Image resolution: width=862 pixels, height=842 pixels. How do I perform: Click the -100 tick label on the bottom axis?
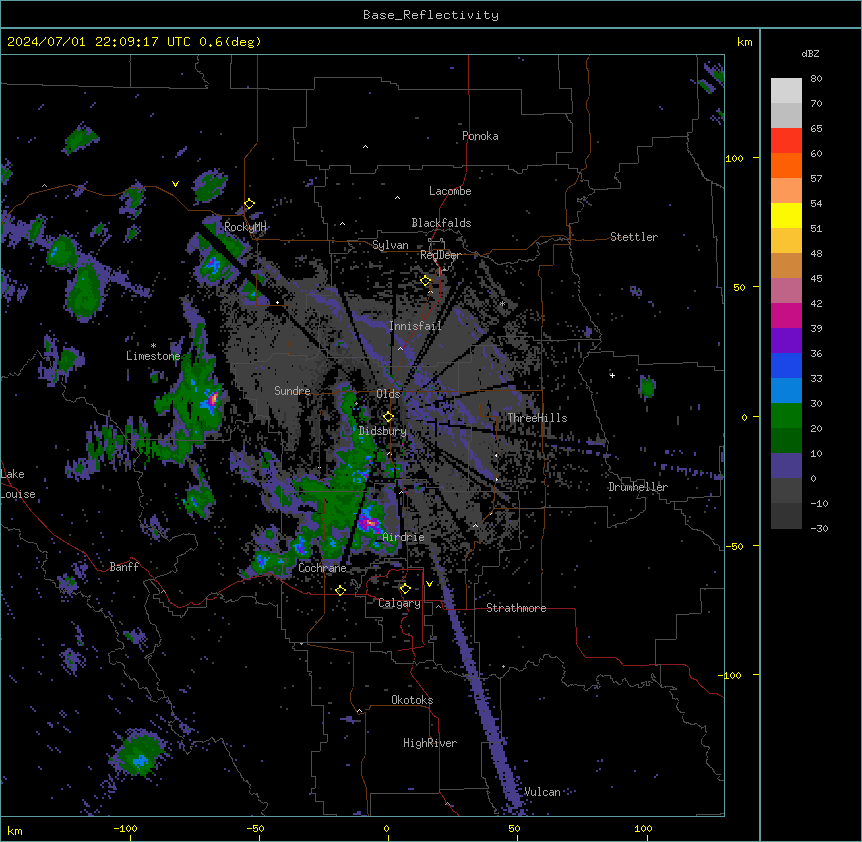tap(125, 828)
